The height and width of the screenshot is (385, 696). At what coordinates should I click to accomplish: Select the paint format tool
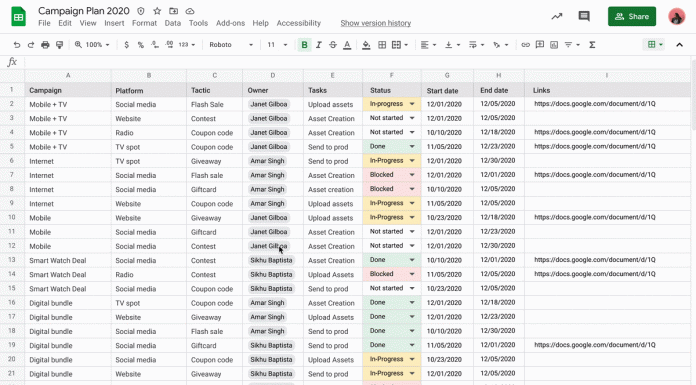(x=59, y=45)
